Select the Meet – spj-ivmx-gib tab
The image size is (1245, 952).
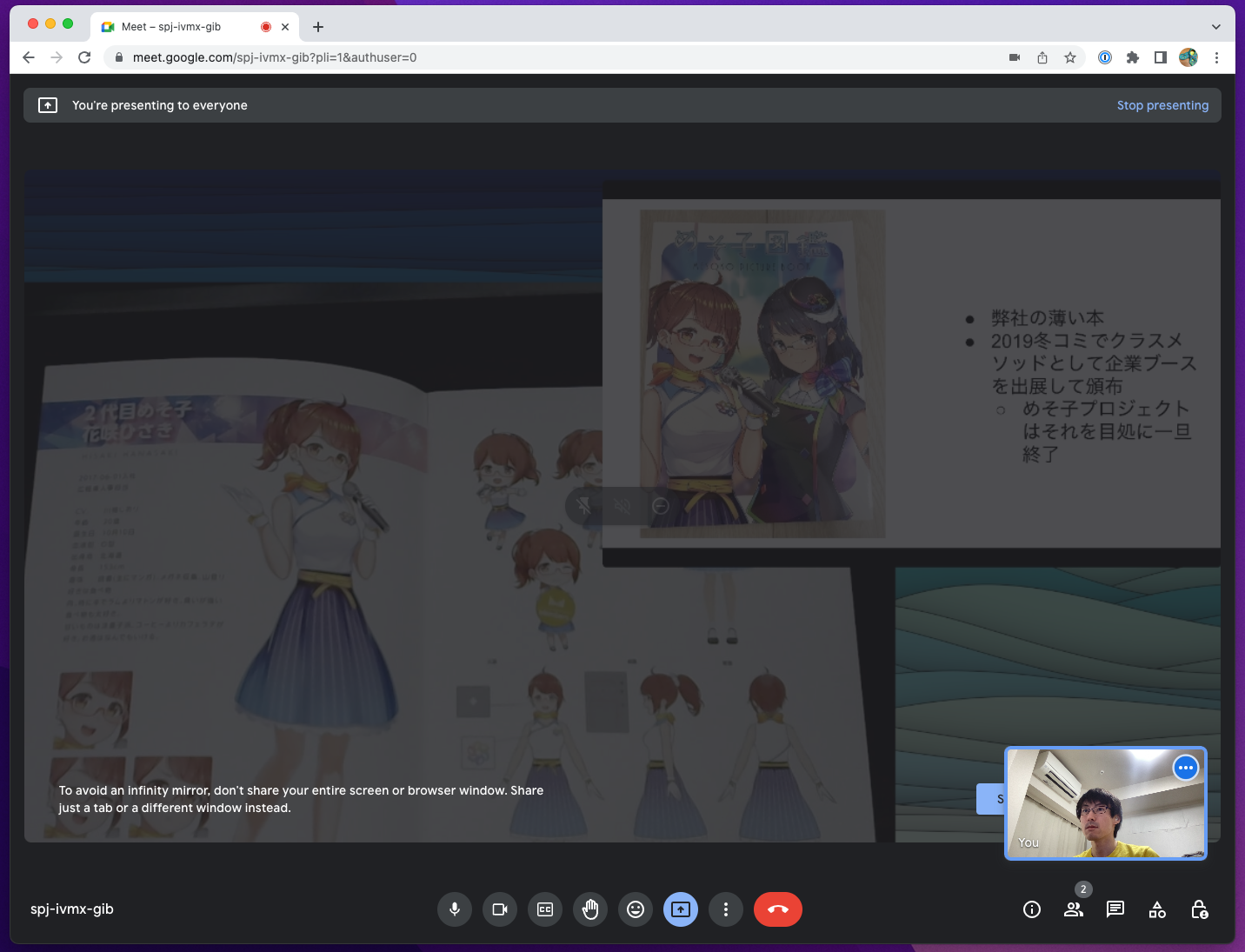(x=195, y=27)
